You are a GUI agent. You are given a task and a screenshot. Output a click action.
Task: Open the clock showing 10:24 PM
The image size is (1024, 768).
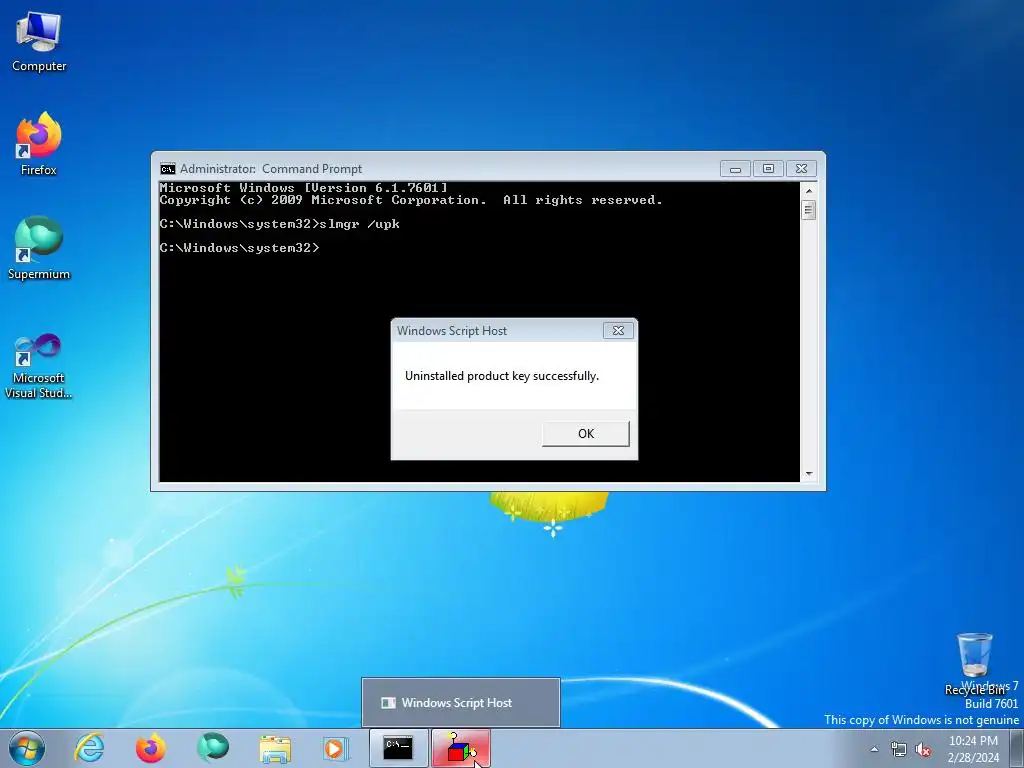click(973, 749)
